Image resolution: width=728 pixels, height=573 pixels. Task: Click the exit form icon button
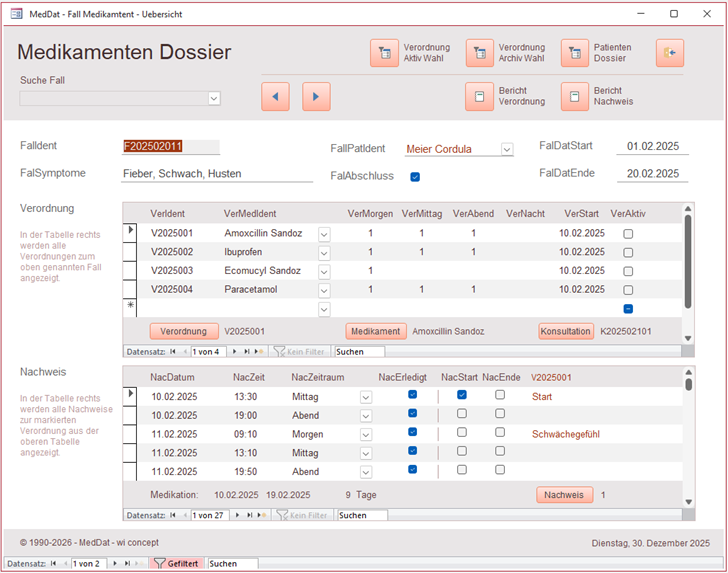670,53
